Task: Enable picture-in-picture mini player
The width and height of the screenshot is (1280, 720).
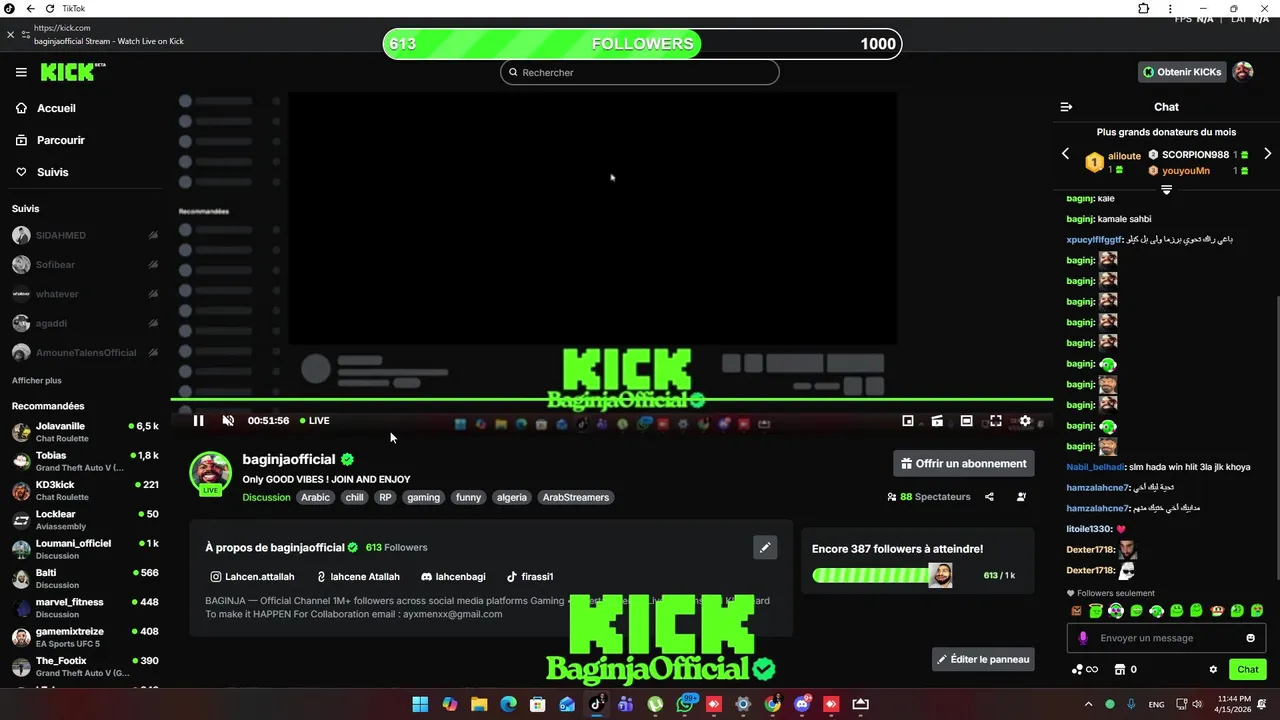Action: pos(908,421)
